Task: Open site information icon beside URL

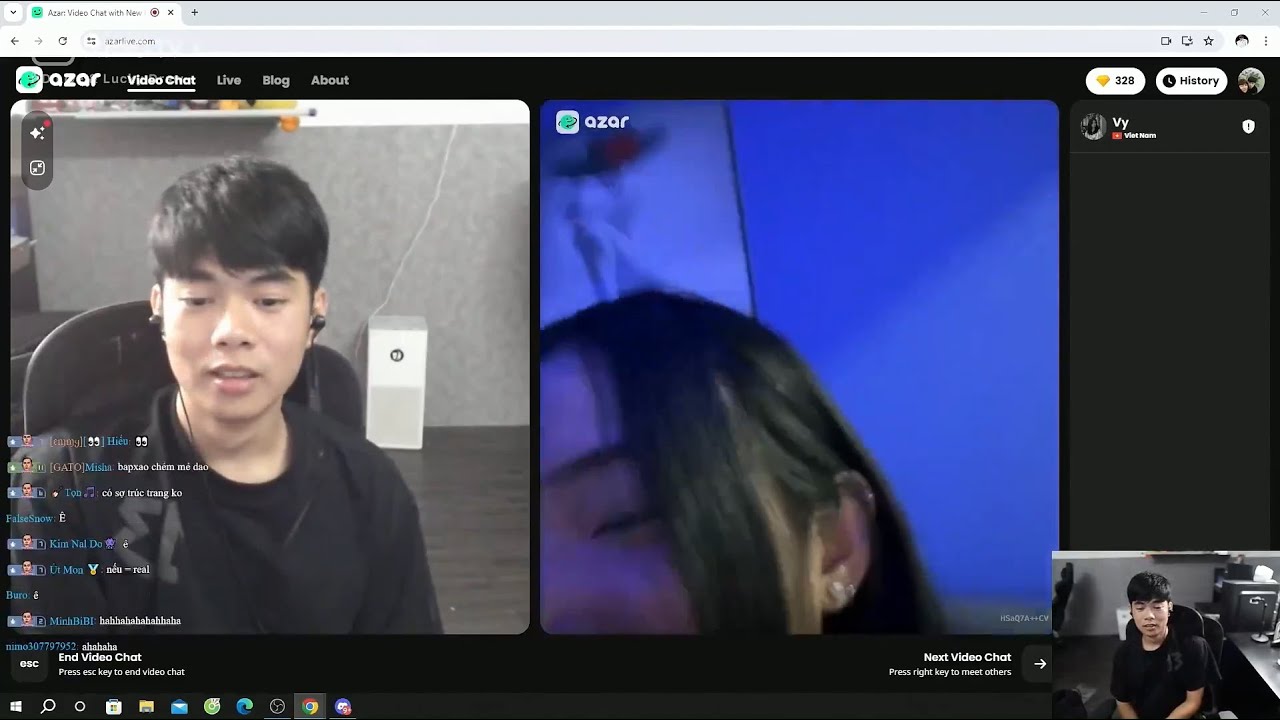Action: point(91,41)
